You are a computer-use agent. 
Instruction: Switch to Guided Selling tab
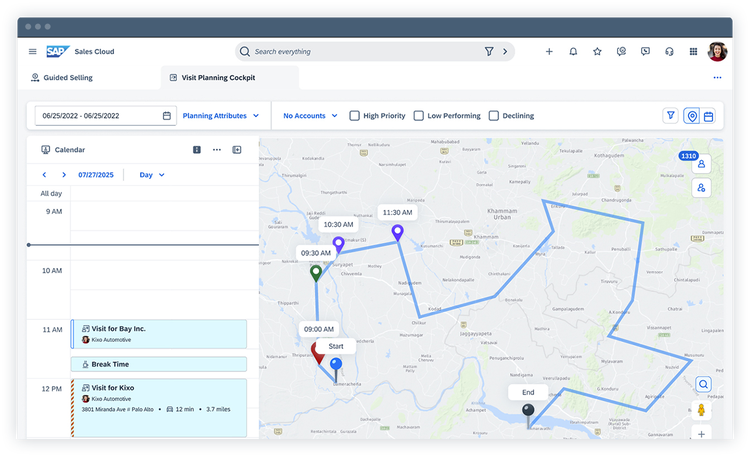[x=62, y=78]
